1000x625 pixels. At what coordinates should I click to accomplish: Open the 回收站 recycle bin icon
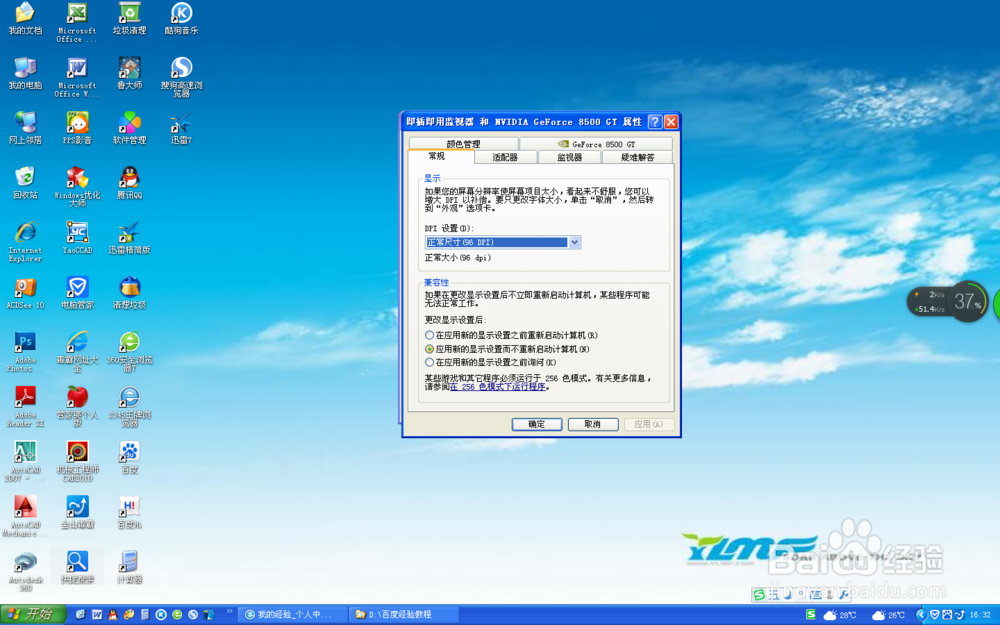pyautogui.click(x=25, y=183)
